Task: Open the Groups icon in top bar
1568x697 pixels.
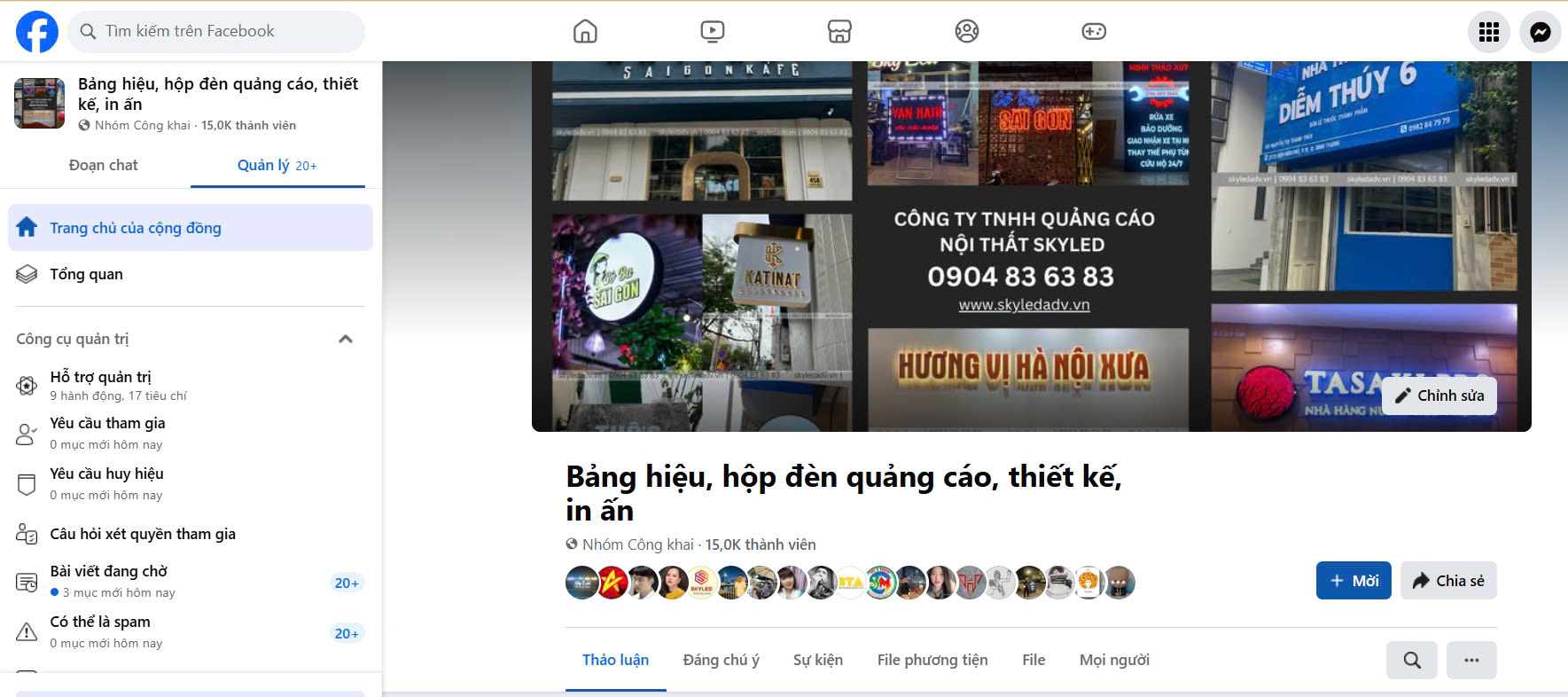Action: [967, 32]
